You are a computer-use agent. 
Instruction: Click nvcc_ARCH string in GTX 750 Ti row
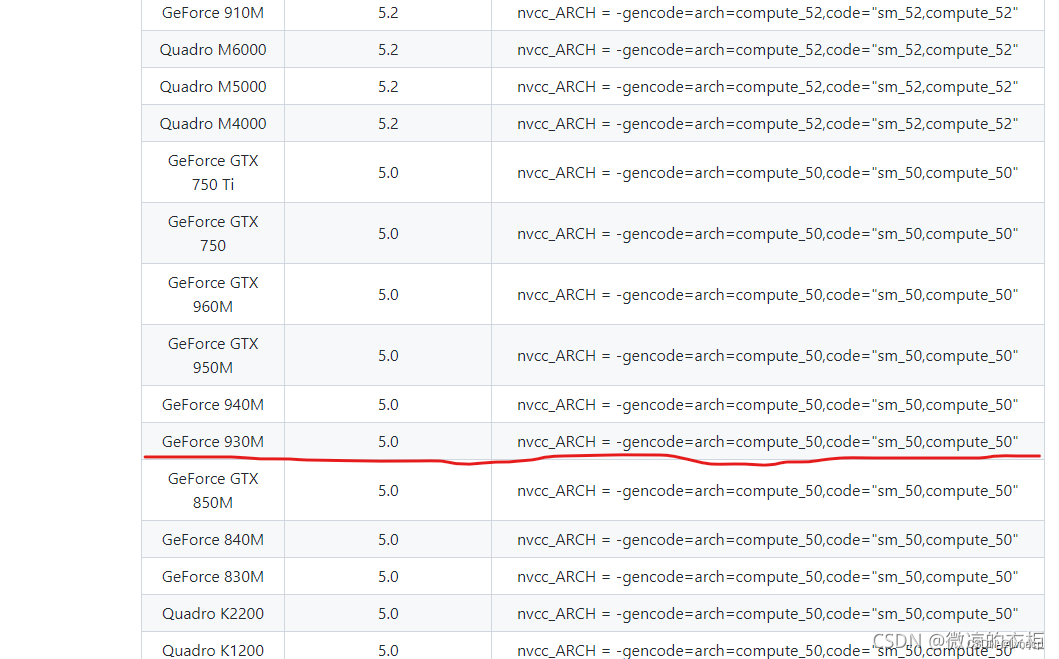[x=767, y=174]
